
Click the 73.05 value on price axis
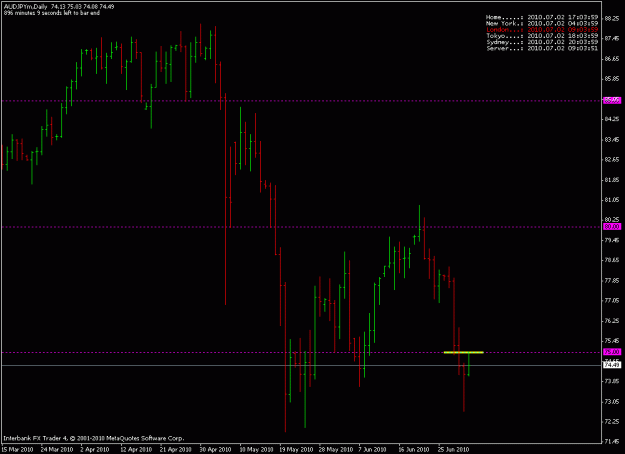[612, 401]
